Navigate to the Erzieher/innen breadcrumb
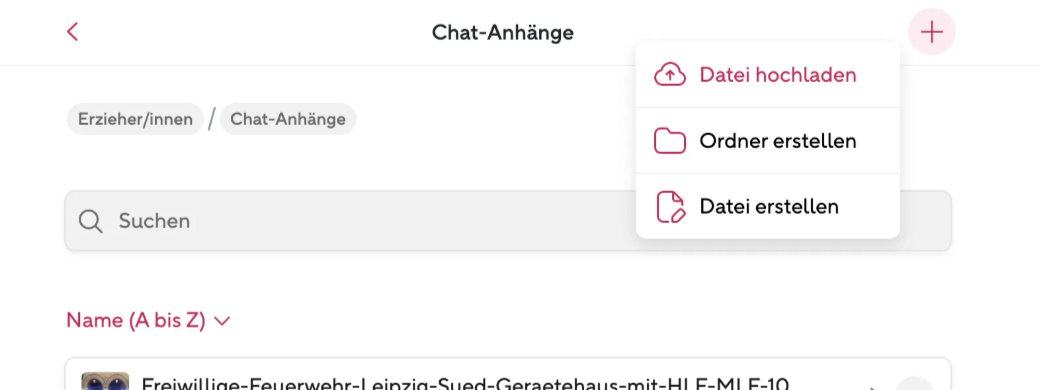Image resolution: width=1041 pixels, height=390 pixels. pyautogui.click(x=135, y=119)
